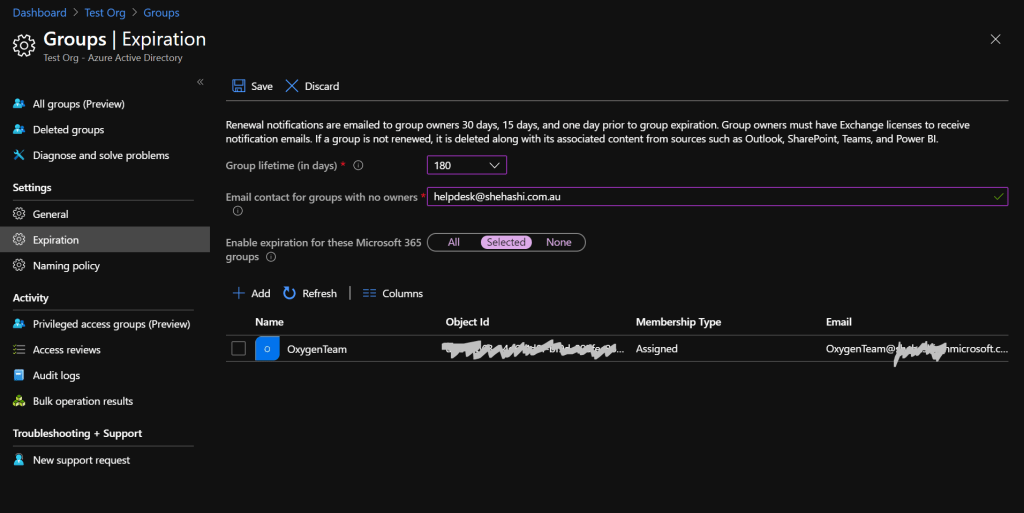Choose None for group expiration
Image resolution: width=1024 pixels, height=513 pixels.
(558, 242)
